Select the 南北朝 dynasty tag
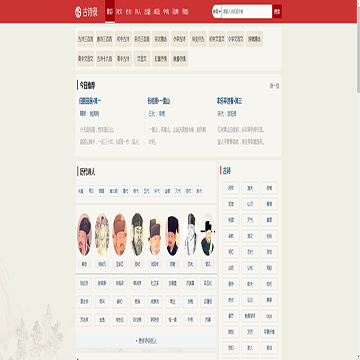Screen dimensions: 360x360 pos(114,191)
